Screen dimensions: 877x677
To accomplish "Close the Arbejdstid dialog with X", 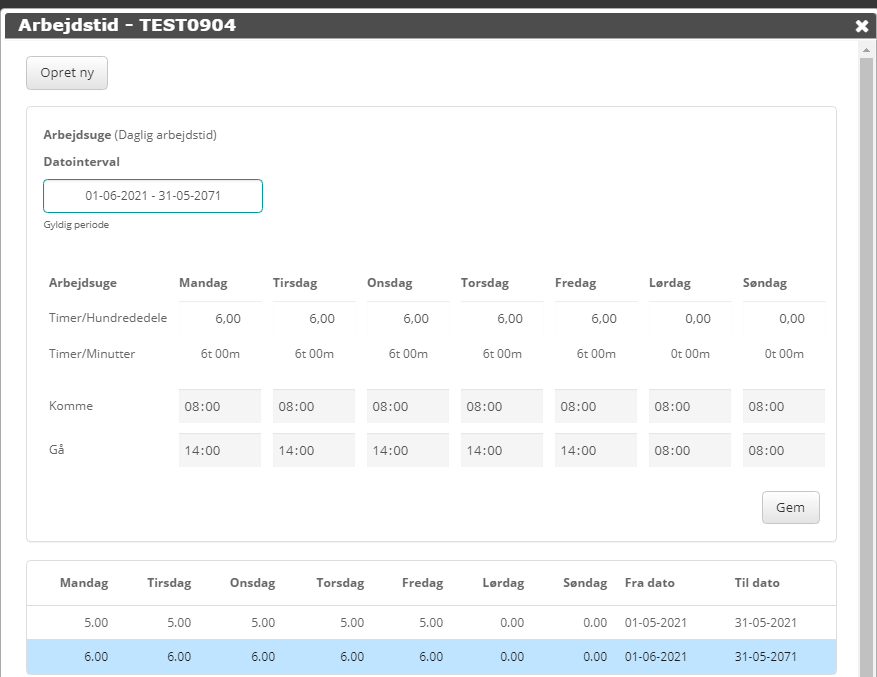I will click(x=861, y=26).
